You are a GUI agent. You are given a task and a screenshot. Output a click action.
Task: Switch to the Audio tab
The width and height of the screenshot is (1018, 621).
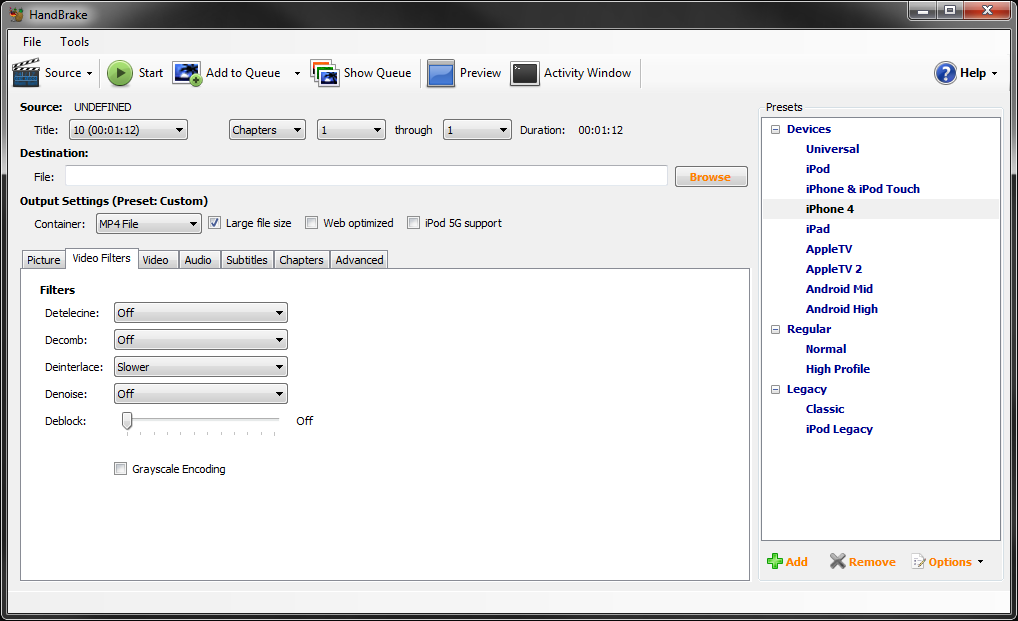pos(198,260)
